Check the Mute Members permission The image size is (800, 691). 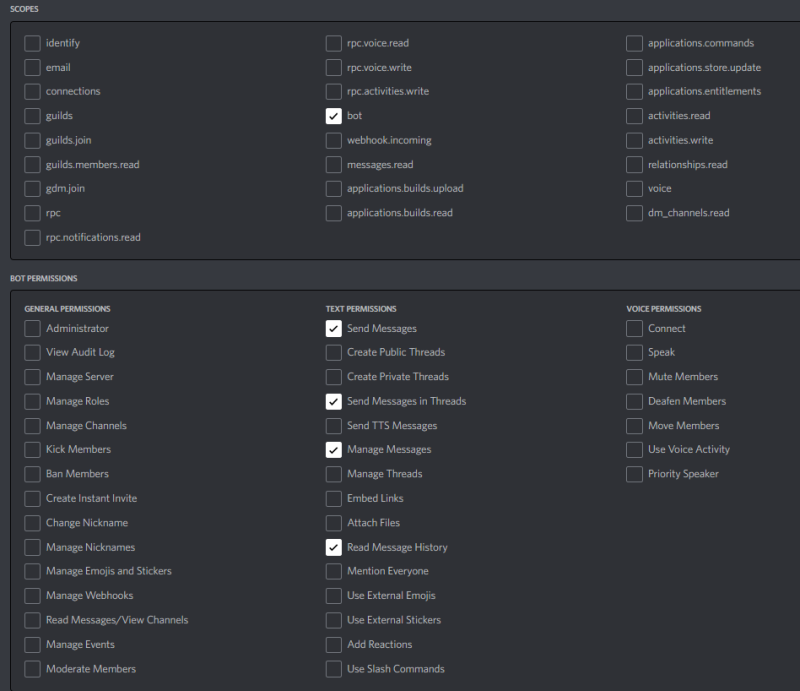[634, 377]
